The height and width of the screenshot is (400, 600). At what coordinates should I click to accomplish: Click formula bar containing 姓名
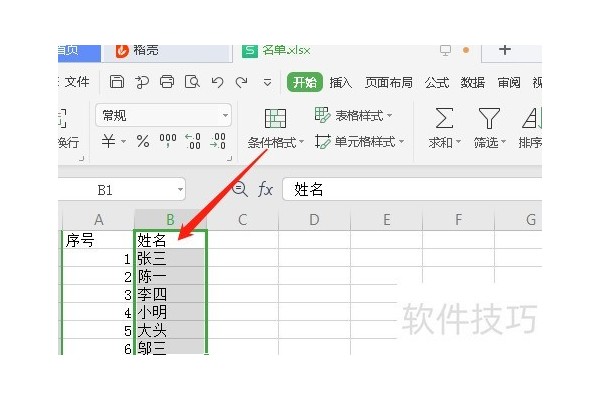412,189
